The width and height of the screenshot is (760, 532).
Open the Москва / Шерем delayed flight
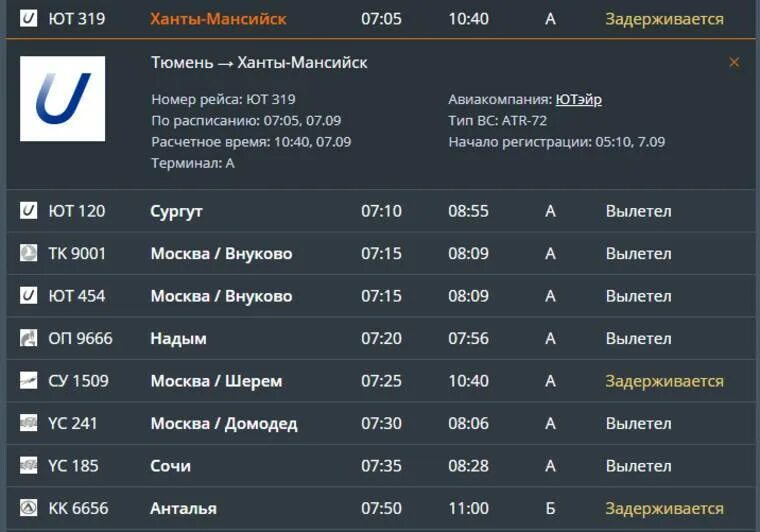coord(380,381)
